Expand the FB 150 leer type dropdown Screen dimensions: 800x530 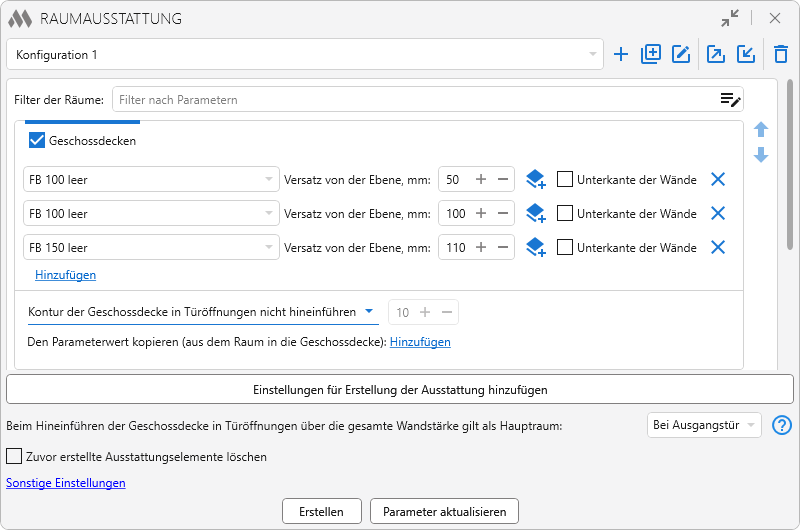click(268, 248)
